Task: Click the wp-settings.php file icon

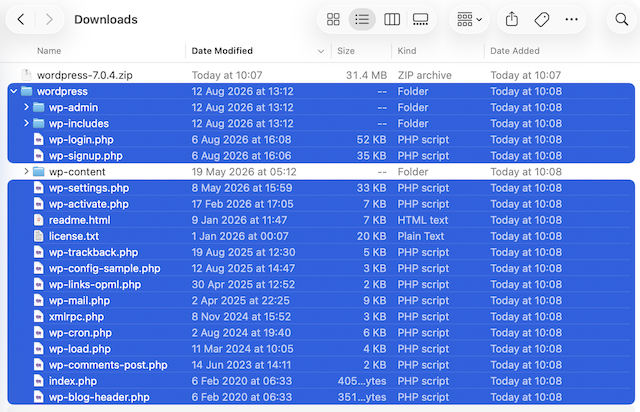Action: pos(38,188)
